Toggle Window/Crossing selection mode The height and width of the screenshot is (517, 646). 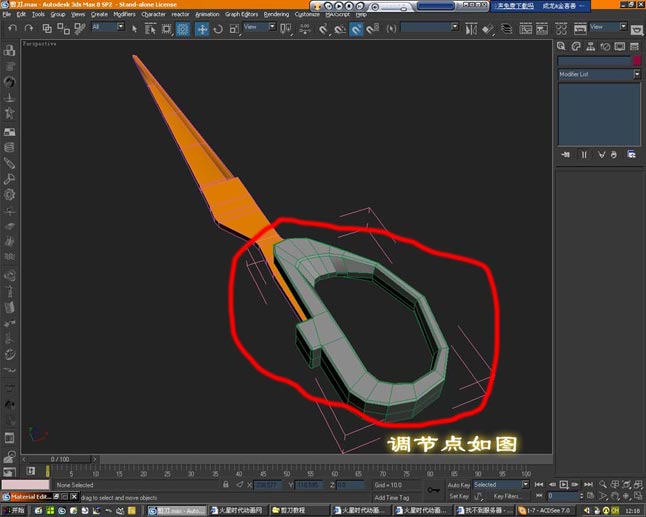183,28
